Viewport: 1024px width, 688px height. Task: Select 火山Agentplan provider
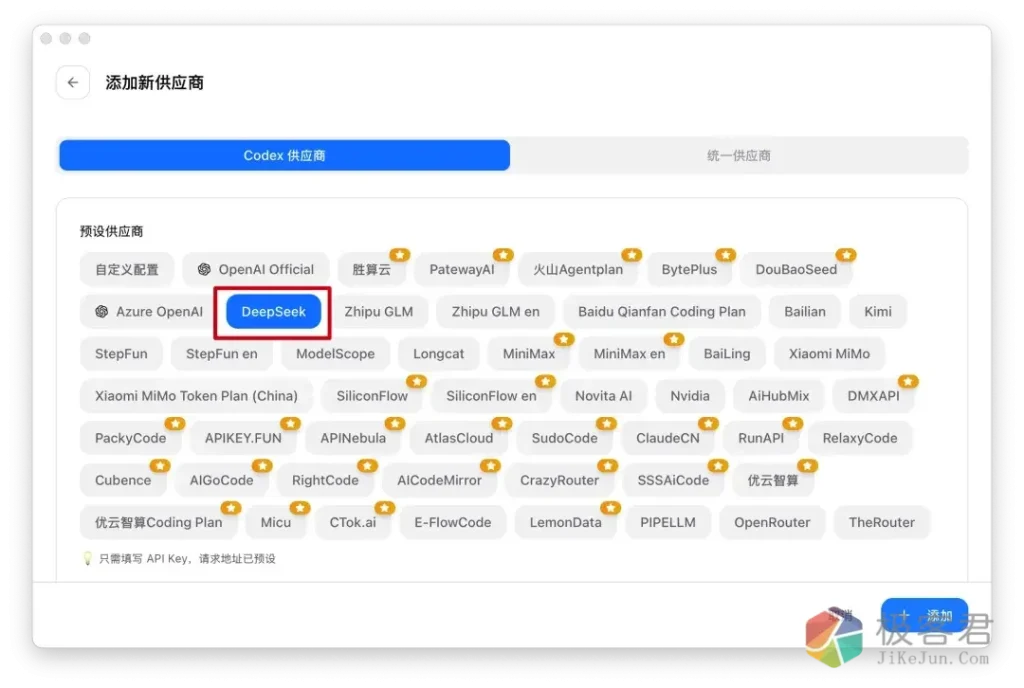pos(578,270)
